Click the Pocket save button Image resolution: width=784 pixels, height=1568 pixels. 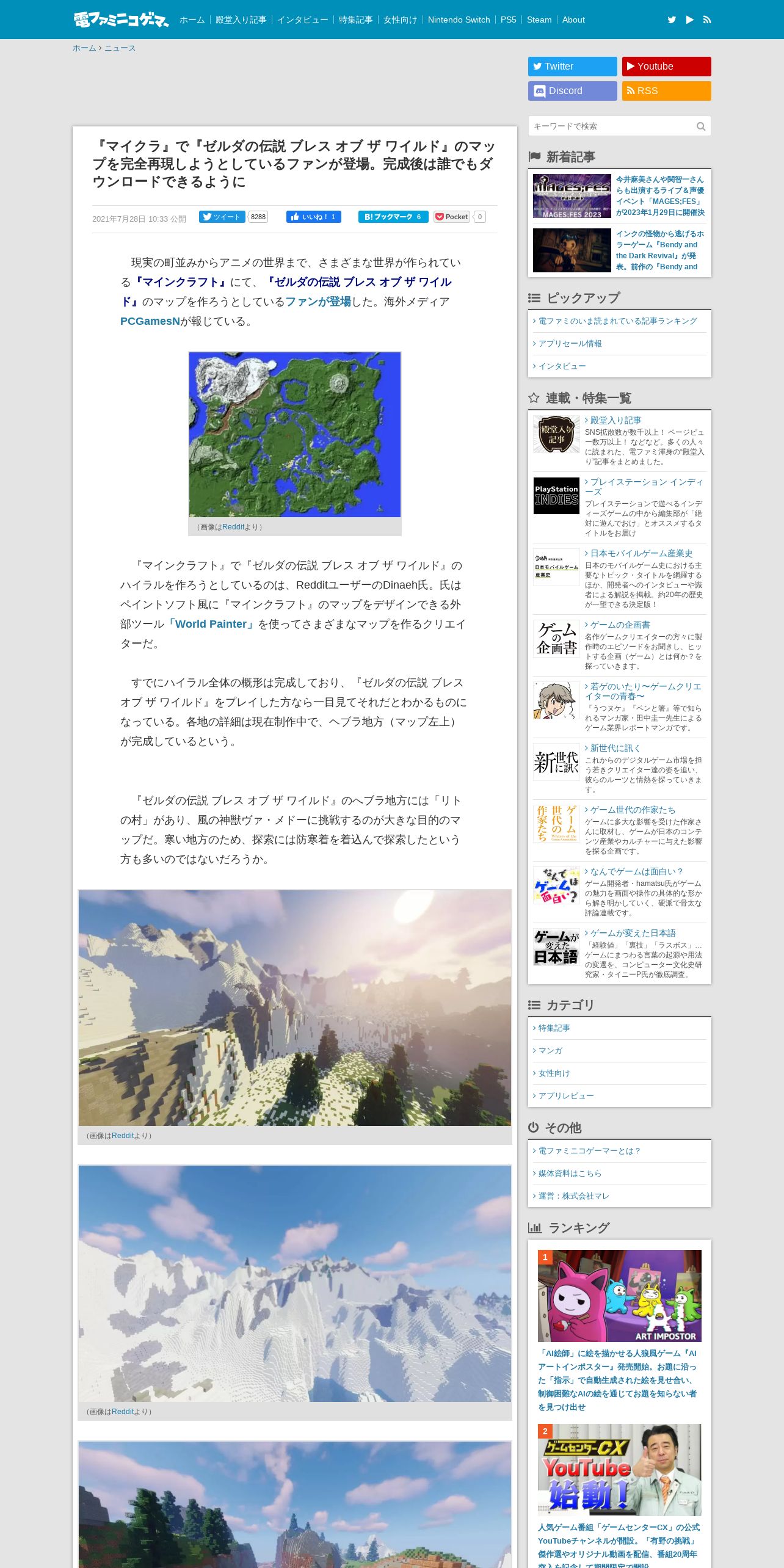coord(452,217)
